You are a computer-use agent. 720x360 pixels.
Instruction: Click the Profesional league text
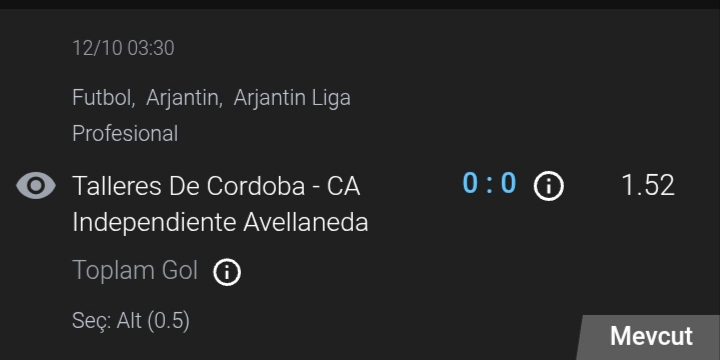click(125, 134)
